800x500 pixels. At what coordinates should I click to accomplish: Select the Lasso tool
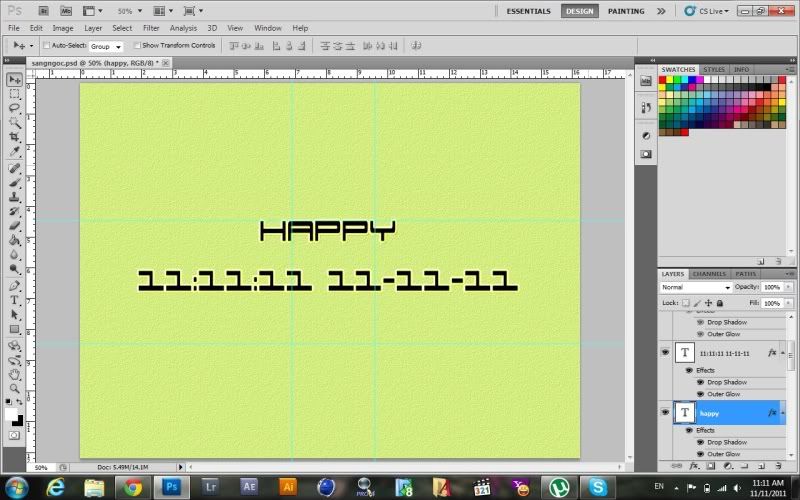click(15, 108)
